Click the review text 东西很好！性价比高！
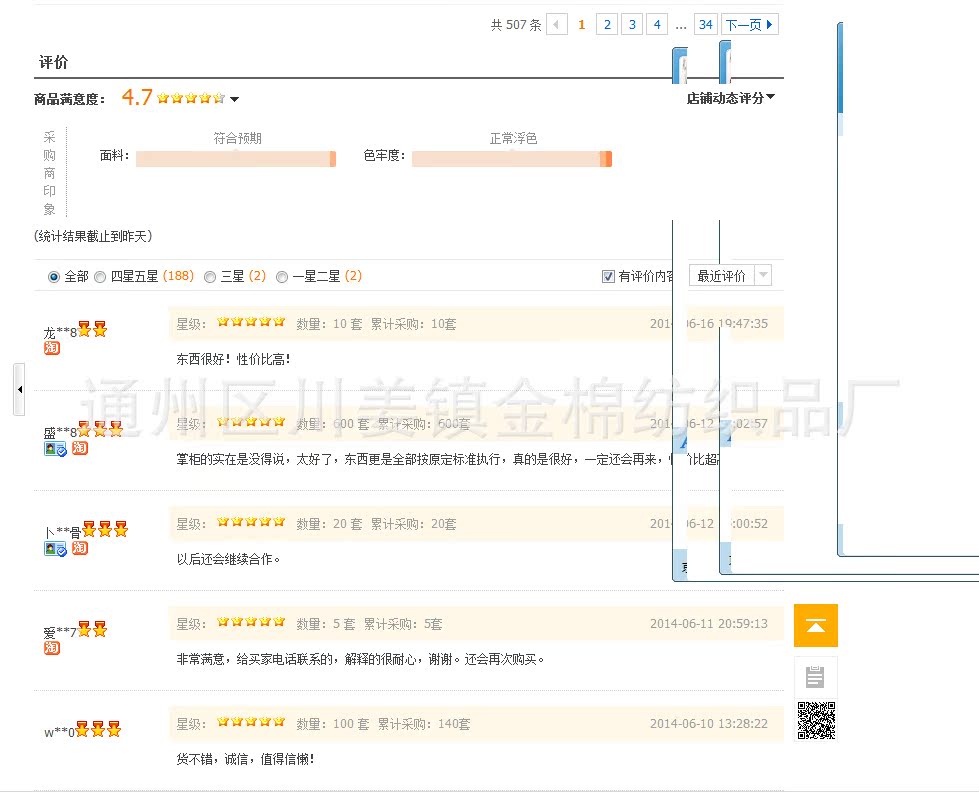The width and height of the screenshot is (979, 792). click(x=234, y=359)
